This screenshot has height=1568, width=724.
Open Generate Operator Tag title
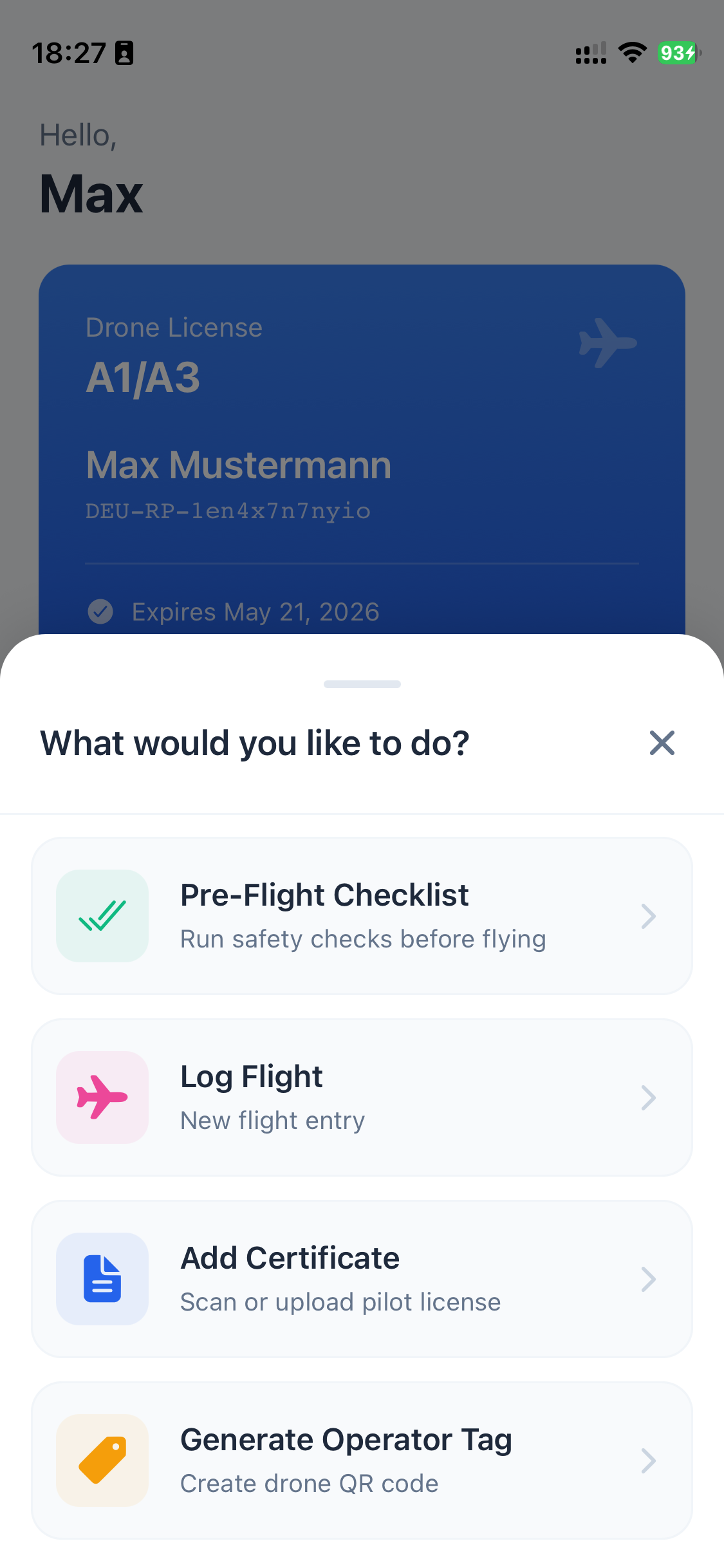click(346, 1440)
